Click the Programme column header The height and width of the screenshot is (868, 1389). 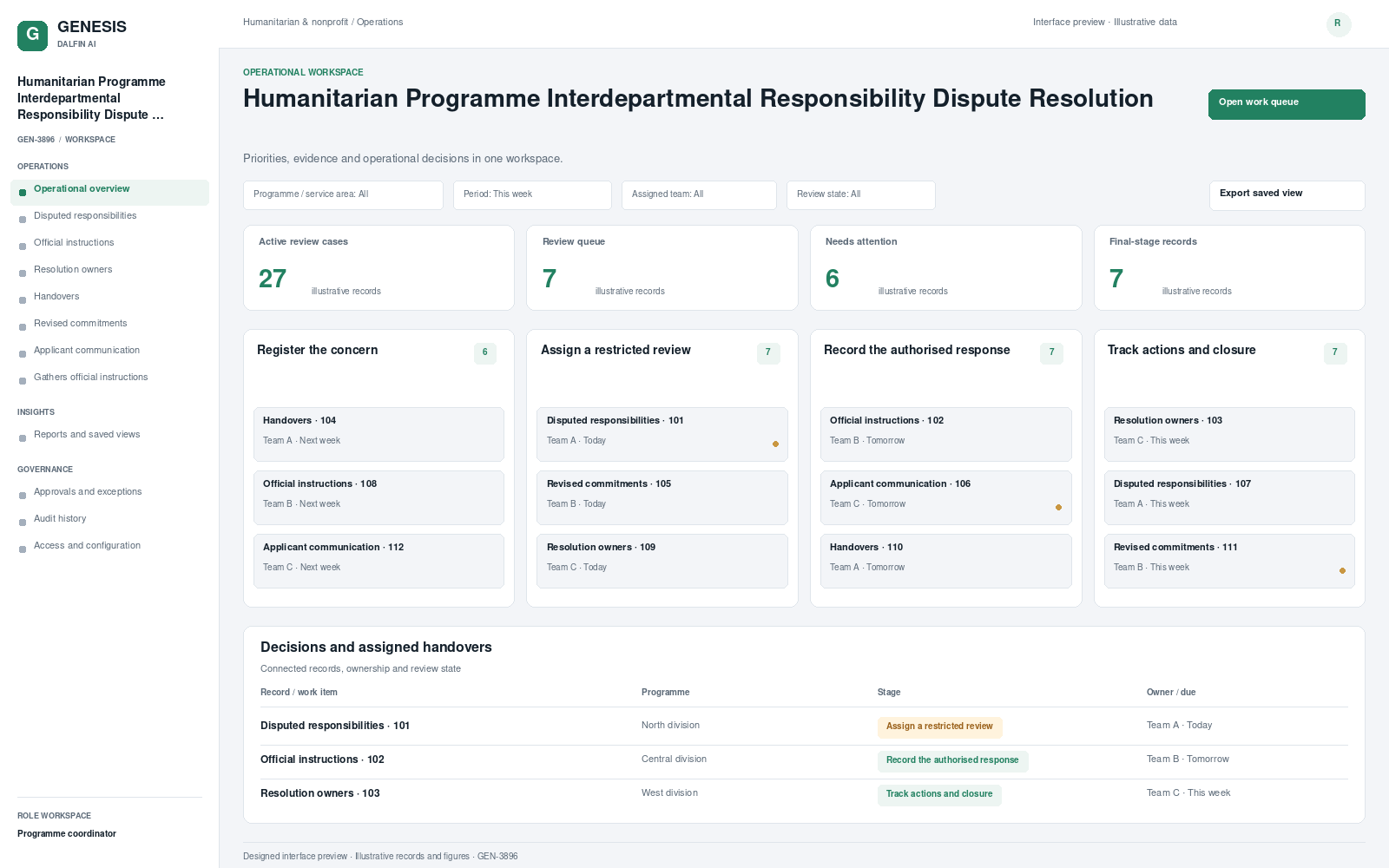pyautogui.click(x=665, y=693)
